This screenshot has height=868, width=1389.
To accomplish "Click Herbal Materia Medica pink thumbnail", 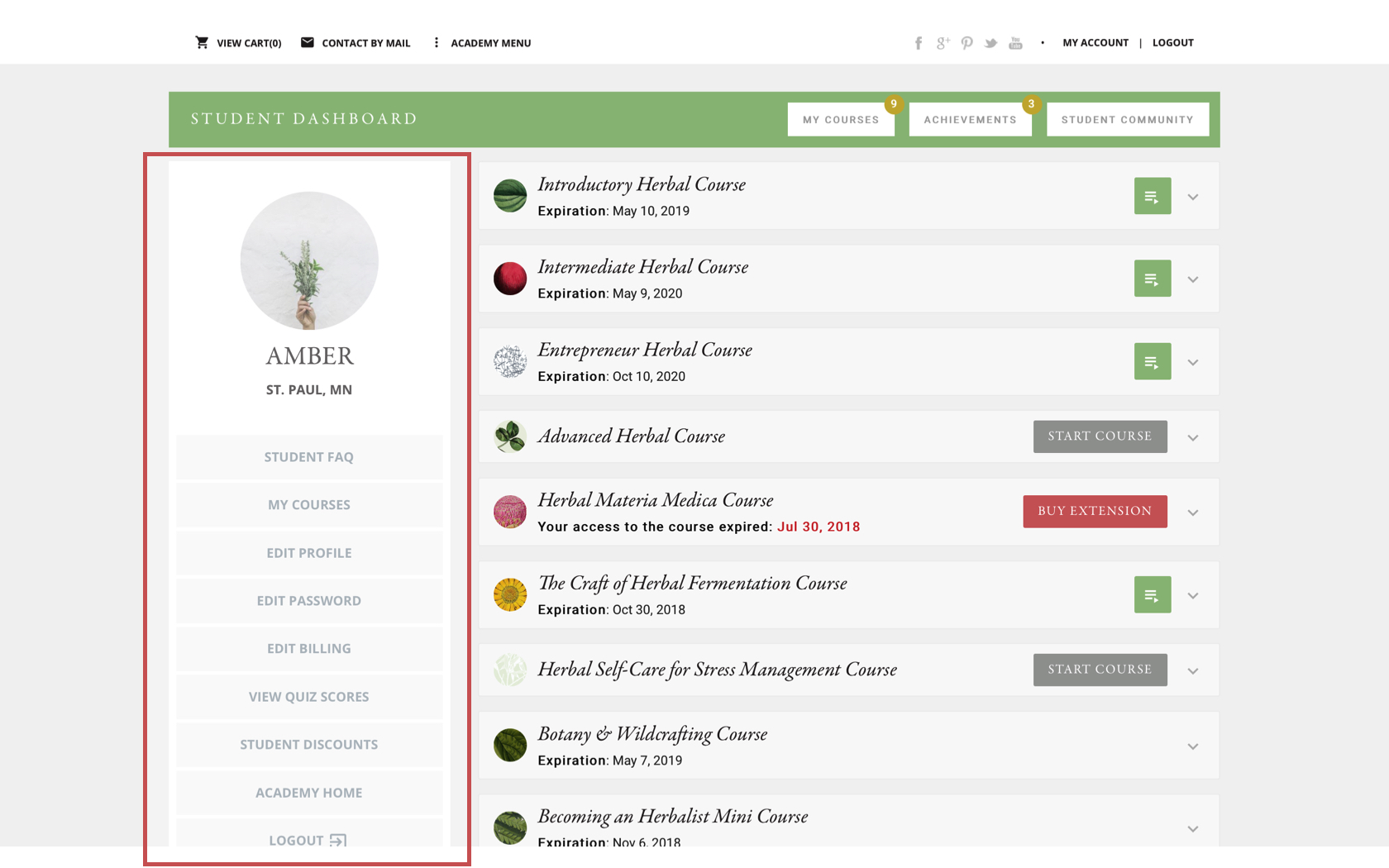I will [510, 512].
